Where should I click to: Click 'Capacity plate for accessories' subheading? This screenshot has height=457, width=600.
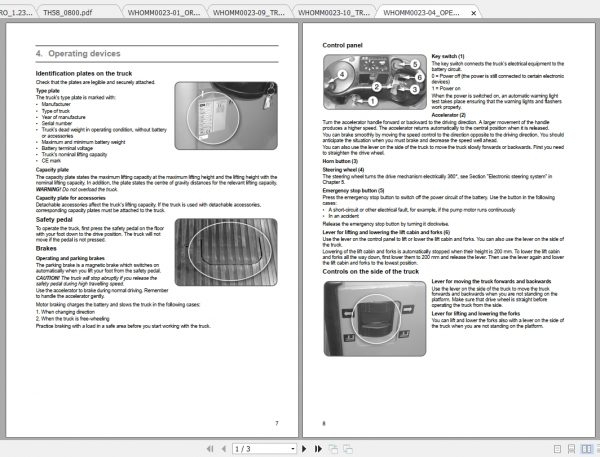click(x=70, y=198)
